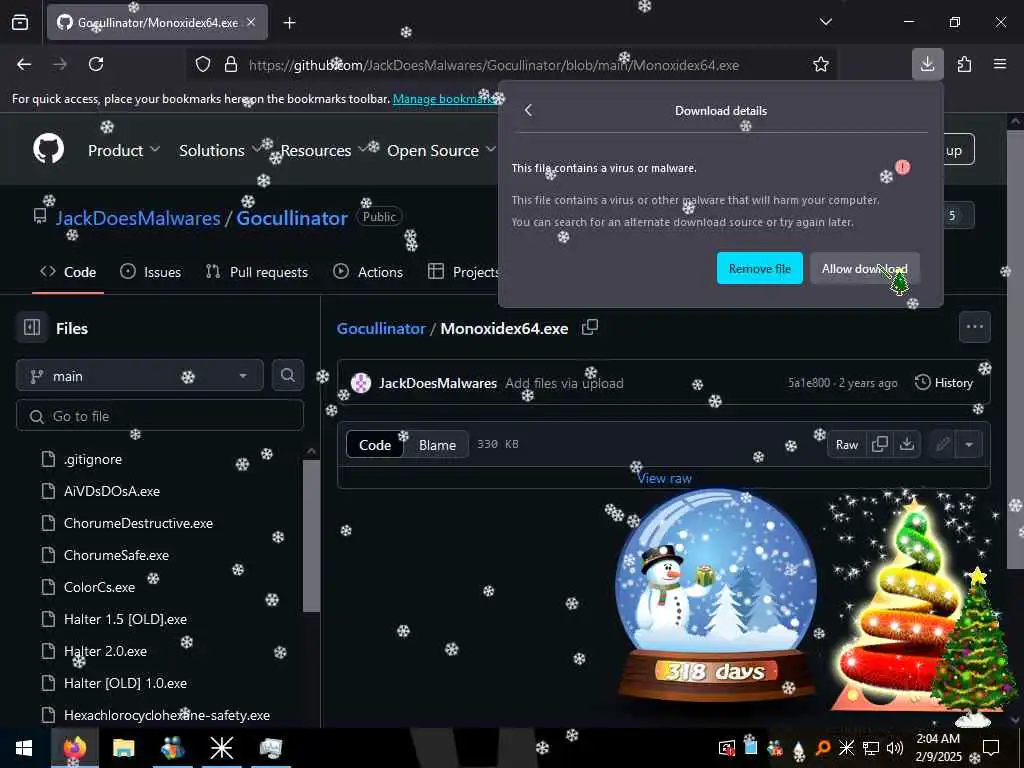Click the edit pencil icon
The width and height of the screenshot is (1024, 768).
coord(942,445)
